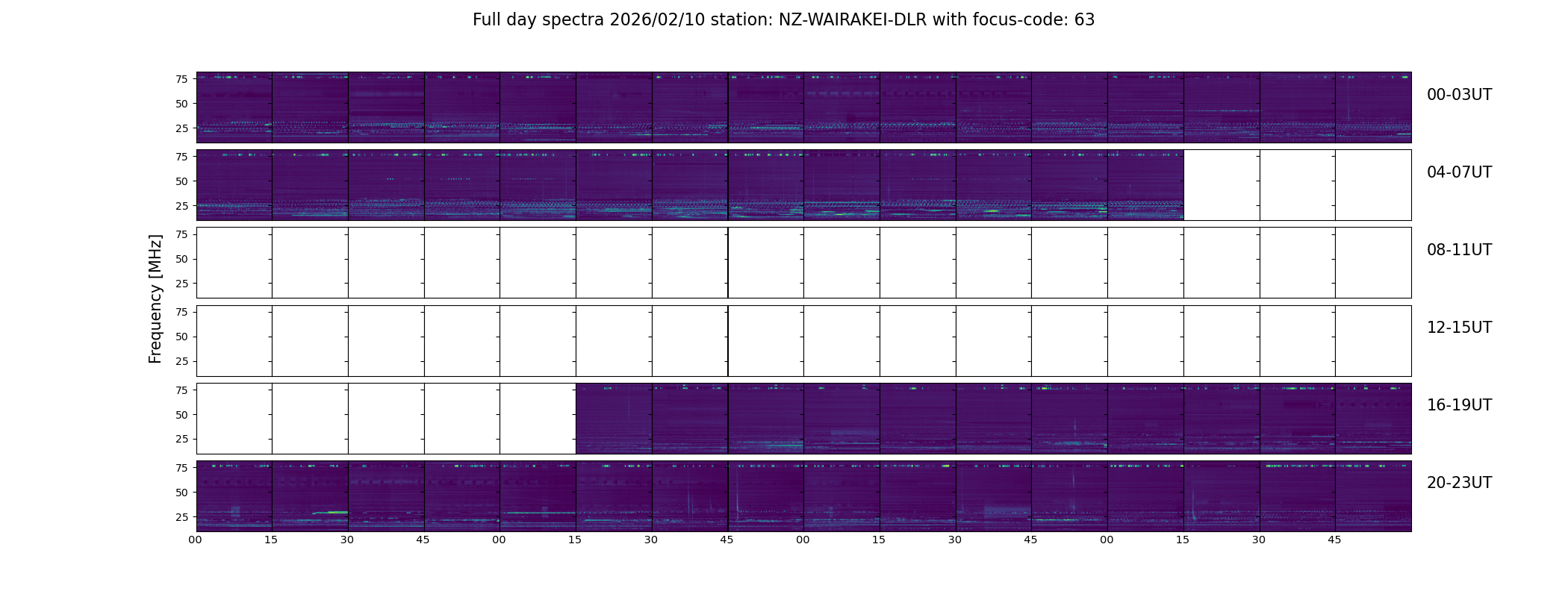Click the 75 tick label of the 04-07UT row

tap(181, 157)
